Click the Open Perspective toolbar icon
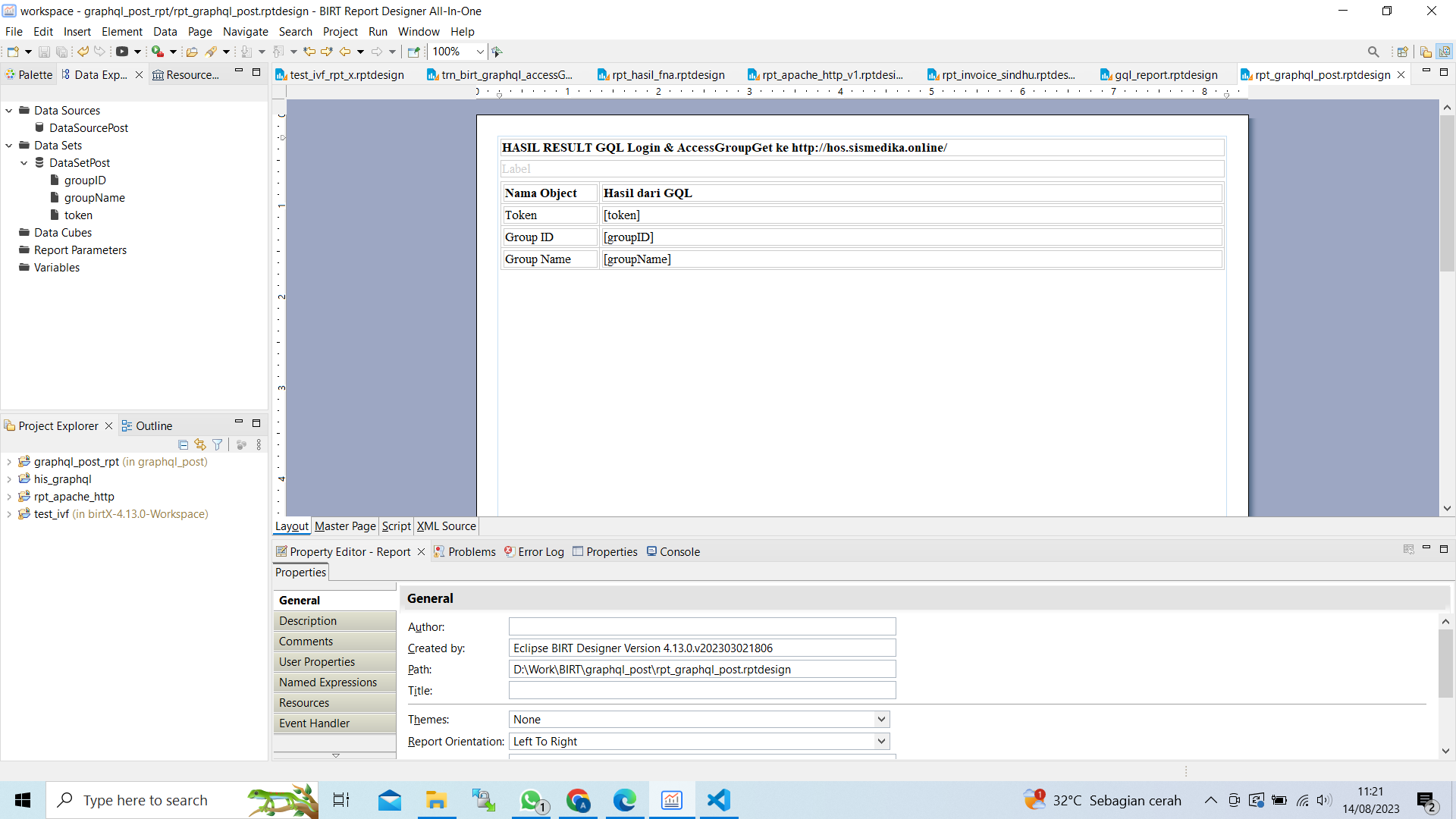The image size is (1456, 819). pyautogui.click(x=1403, y=52)
